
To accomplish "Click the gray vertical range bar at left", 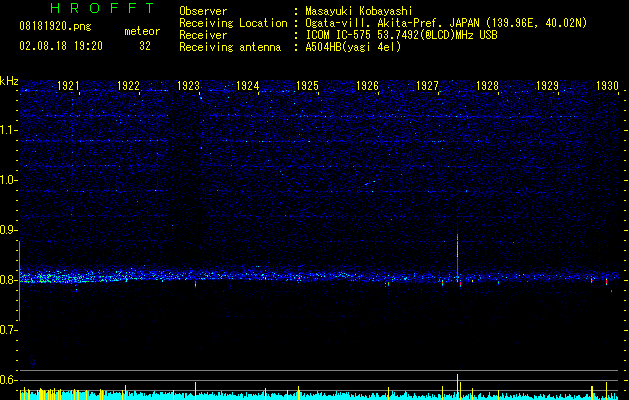I will coord(19,281).
